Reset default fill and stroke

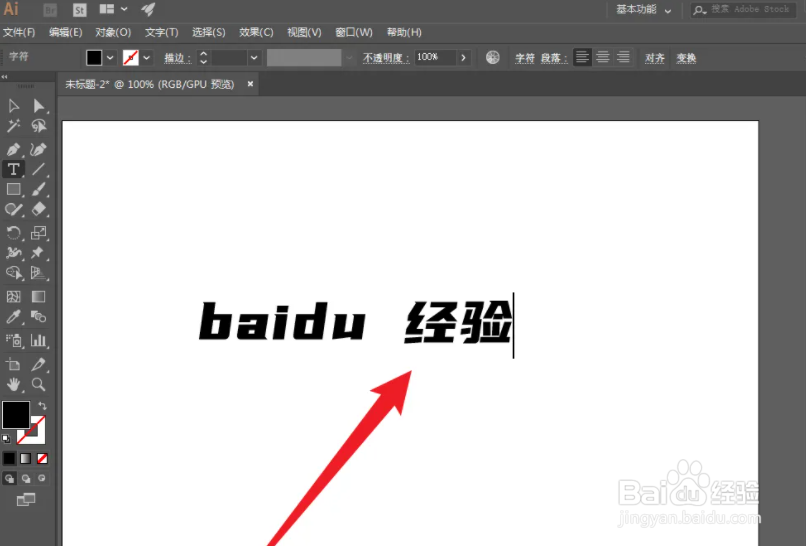click(6, 439)
